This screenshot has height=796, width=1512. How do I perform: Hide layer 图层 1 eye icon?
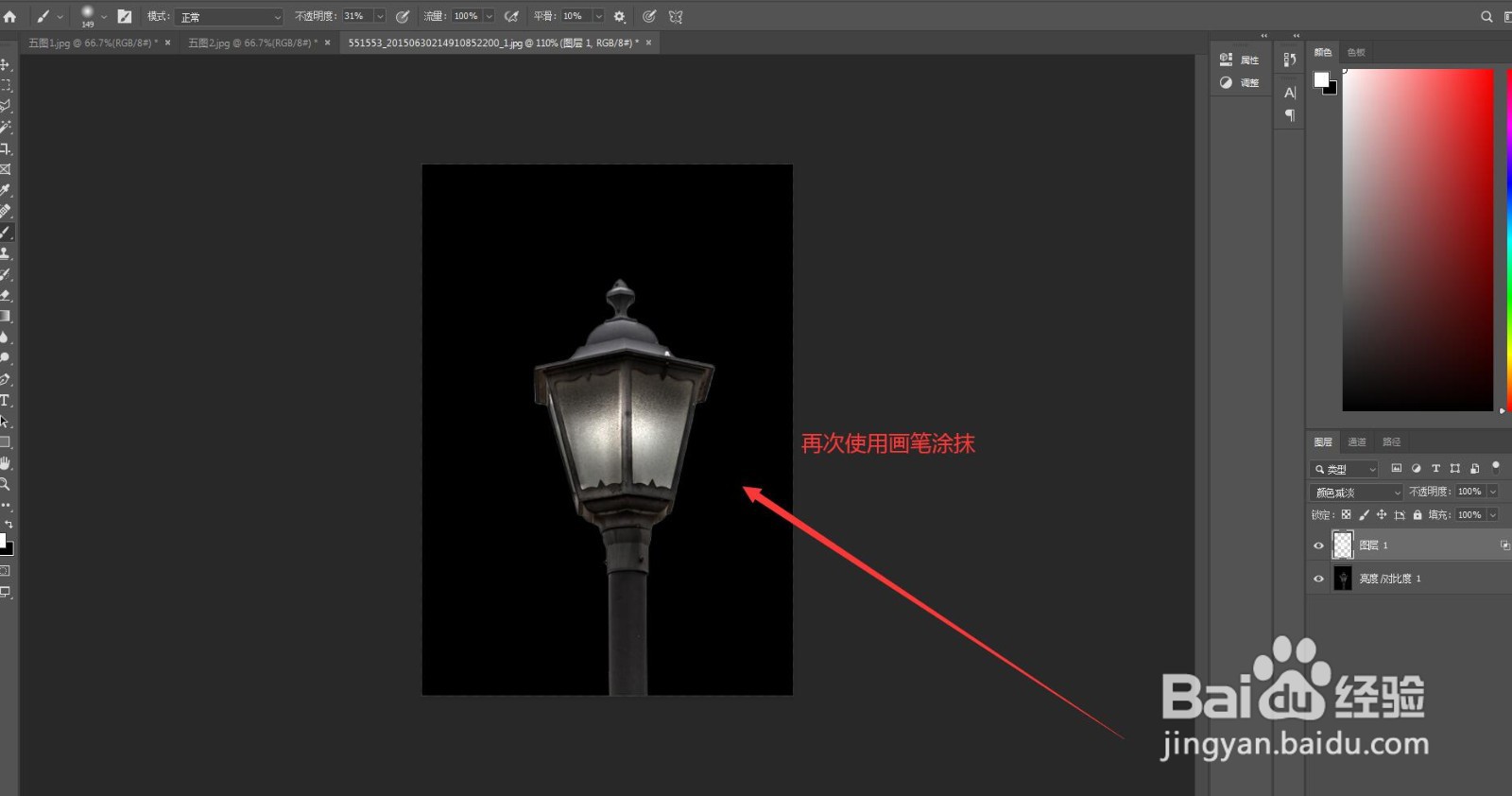(x=1318, y=545)
